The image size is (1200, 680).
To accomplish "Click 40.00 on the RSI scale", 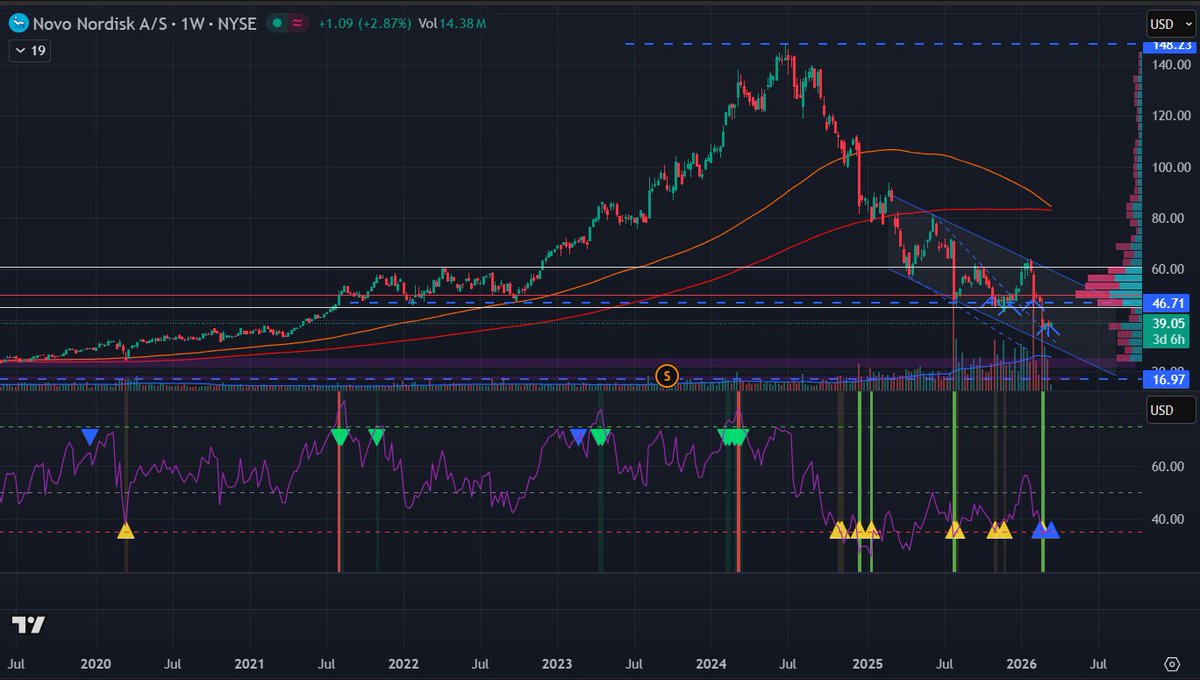I will pos(1167,518).
